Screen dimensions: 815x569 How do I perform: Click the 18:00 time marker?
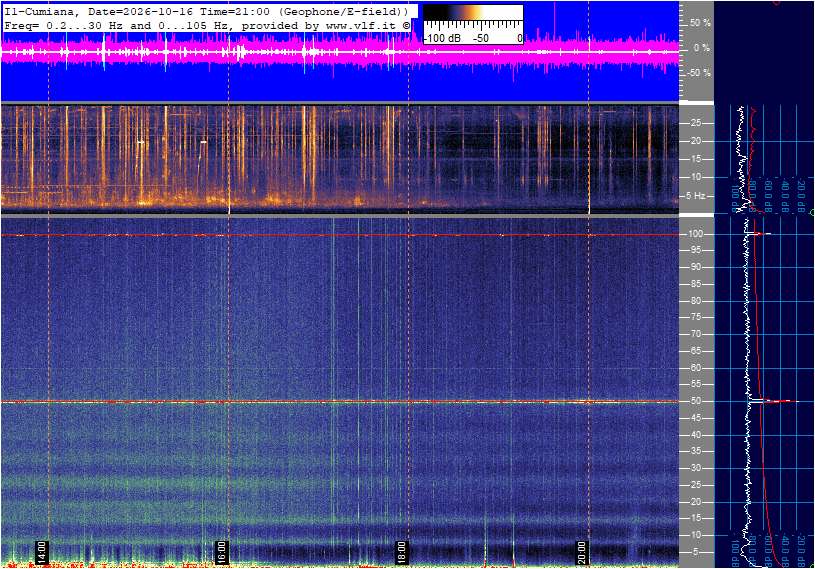point(401,552)
